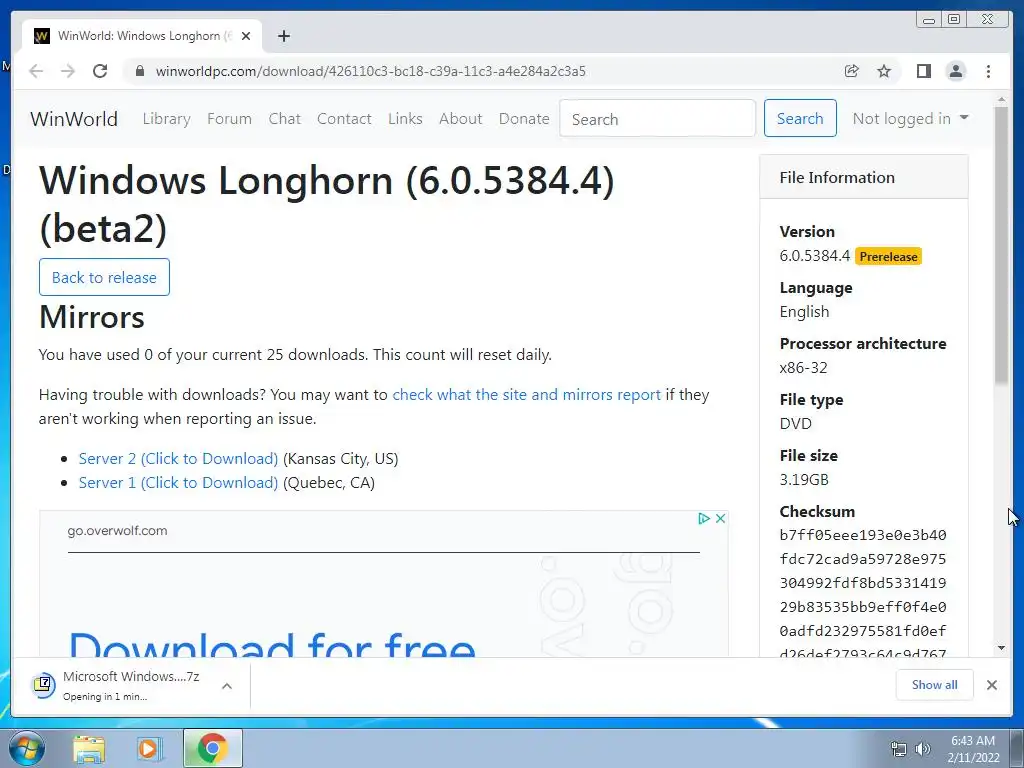Open the Windows Start menu orb
This screenshot has width=1024, height=768.
(x=27, y=748)
